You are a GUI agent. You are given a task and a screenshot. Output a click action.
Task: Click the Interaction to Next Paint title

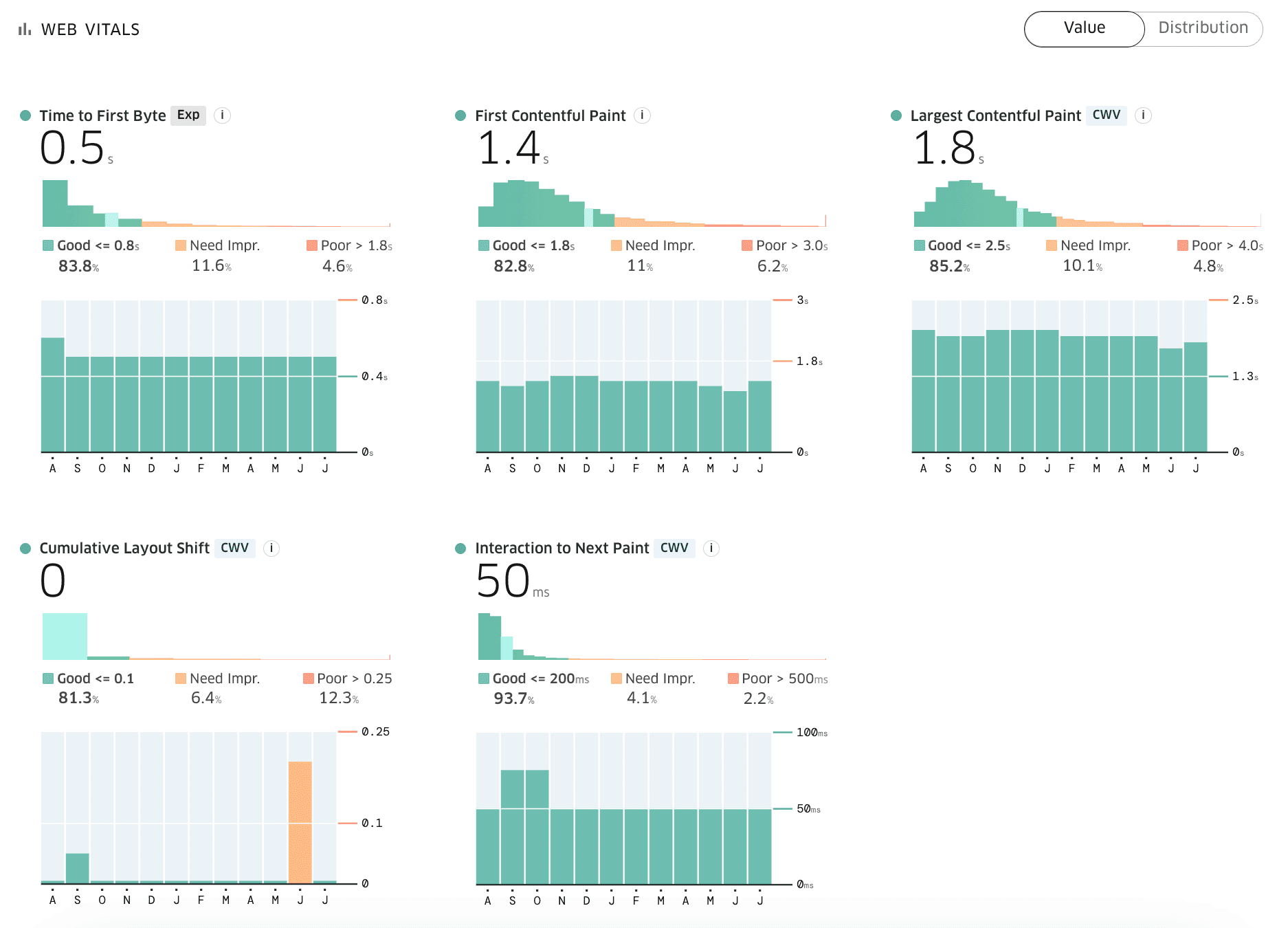[x=562, y=549]
